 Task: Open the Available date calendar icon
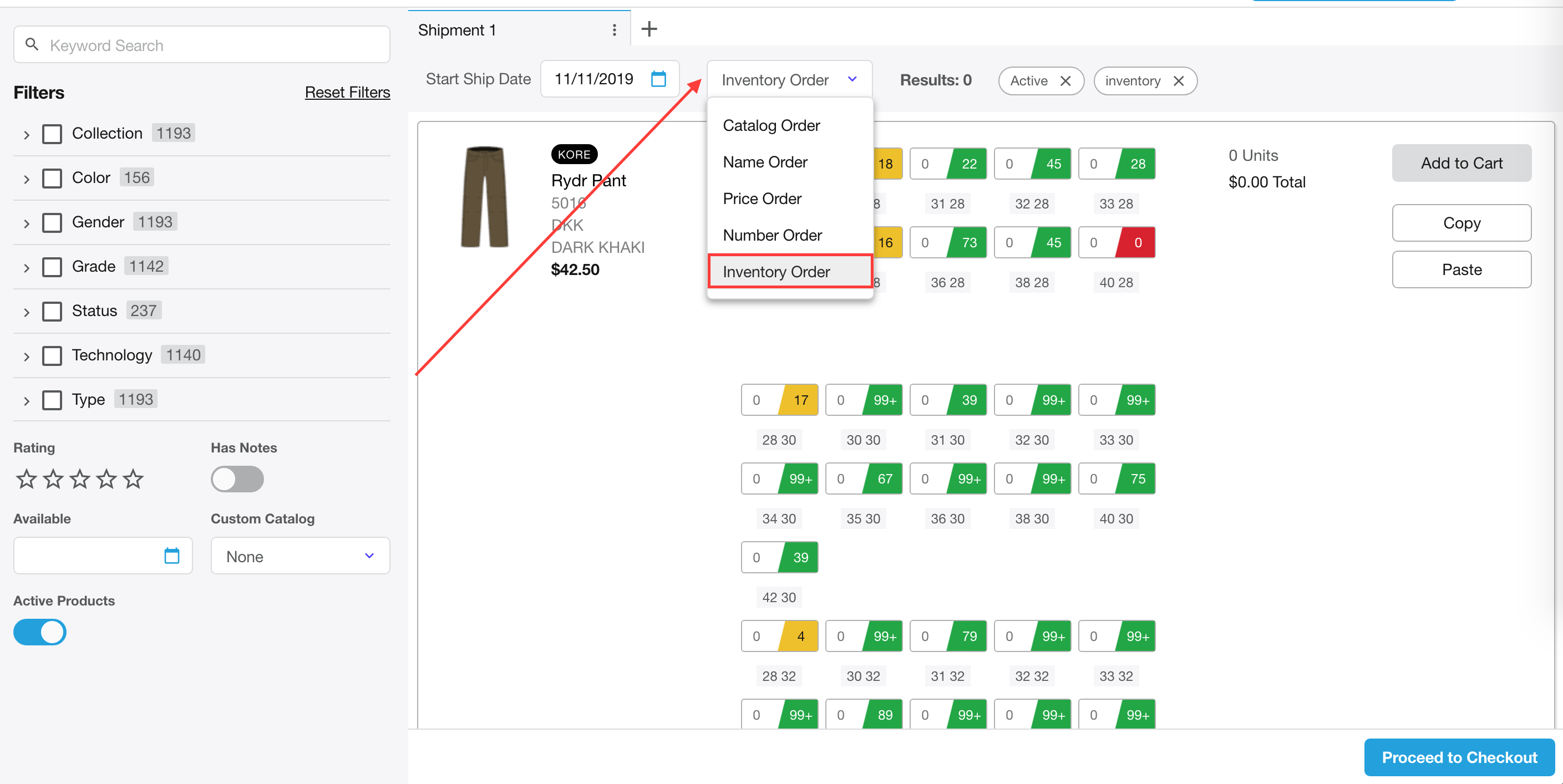click(172, 556)
